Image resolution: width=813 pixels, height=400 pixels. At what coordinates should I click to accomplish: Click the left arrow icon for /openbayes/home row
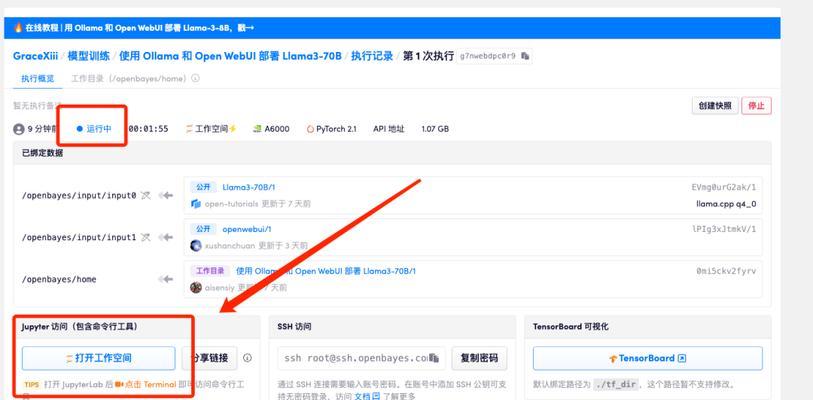[166, 279]
